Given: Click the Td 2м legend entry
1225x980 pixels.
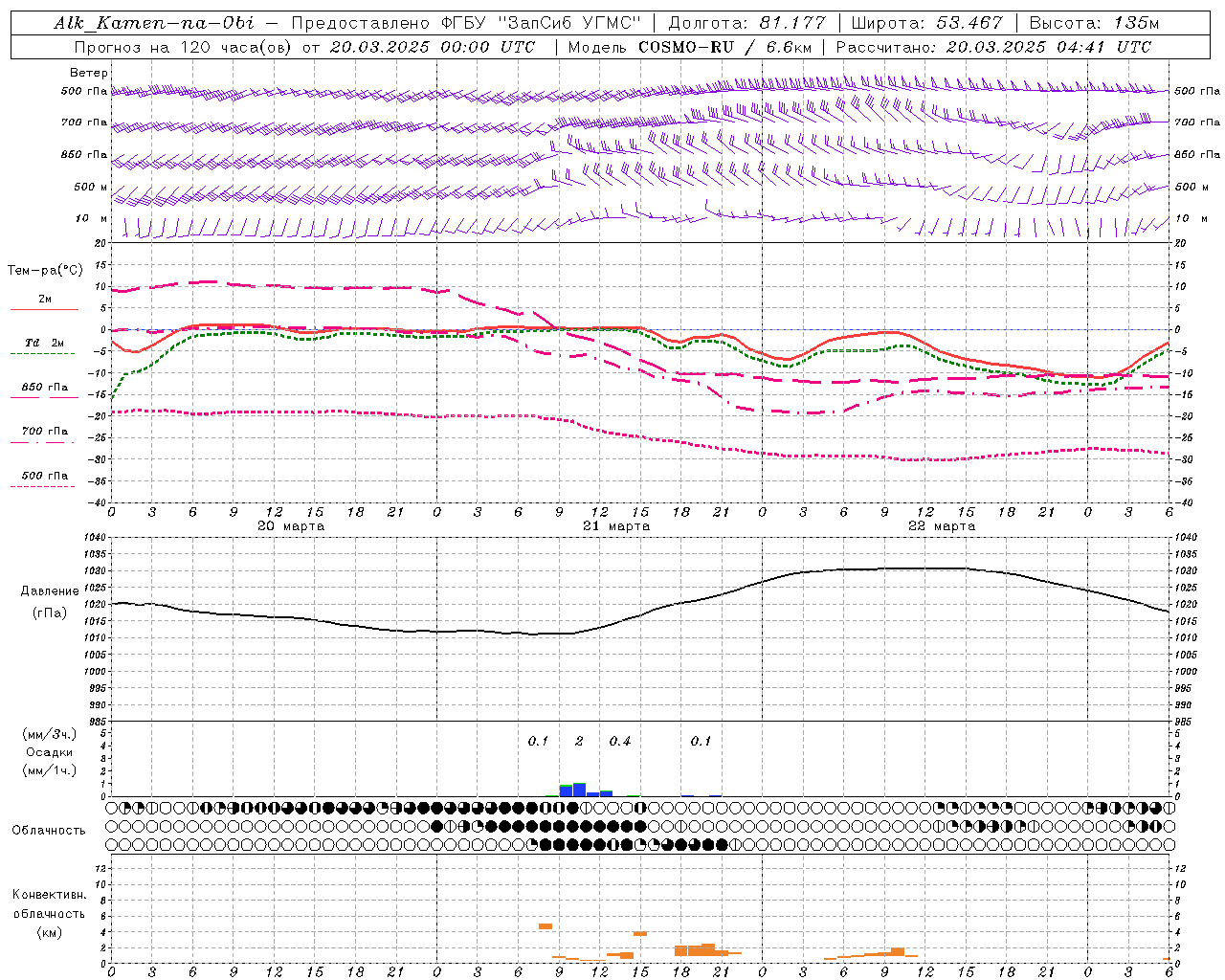Looking at the screenshot, I should 45,343.
